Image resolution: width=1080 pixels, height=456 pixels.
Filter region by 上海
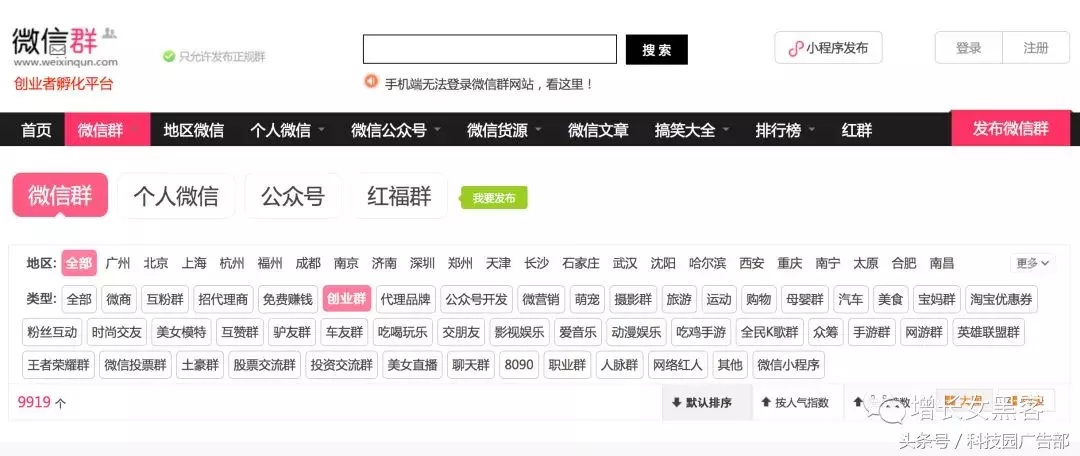(x=194, y=263)
